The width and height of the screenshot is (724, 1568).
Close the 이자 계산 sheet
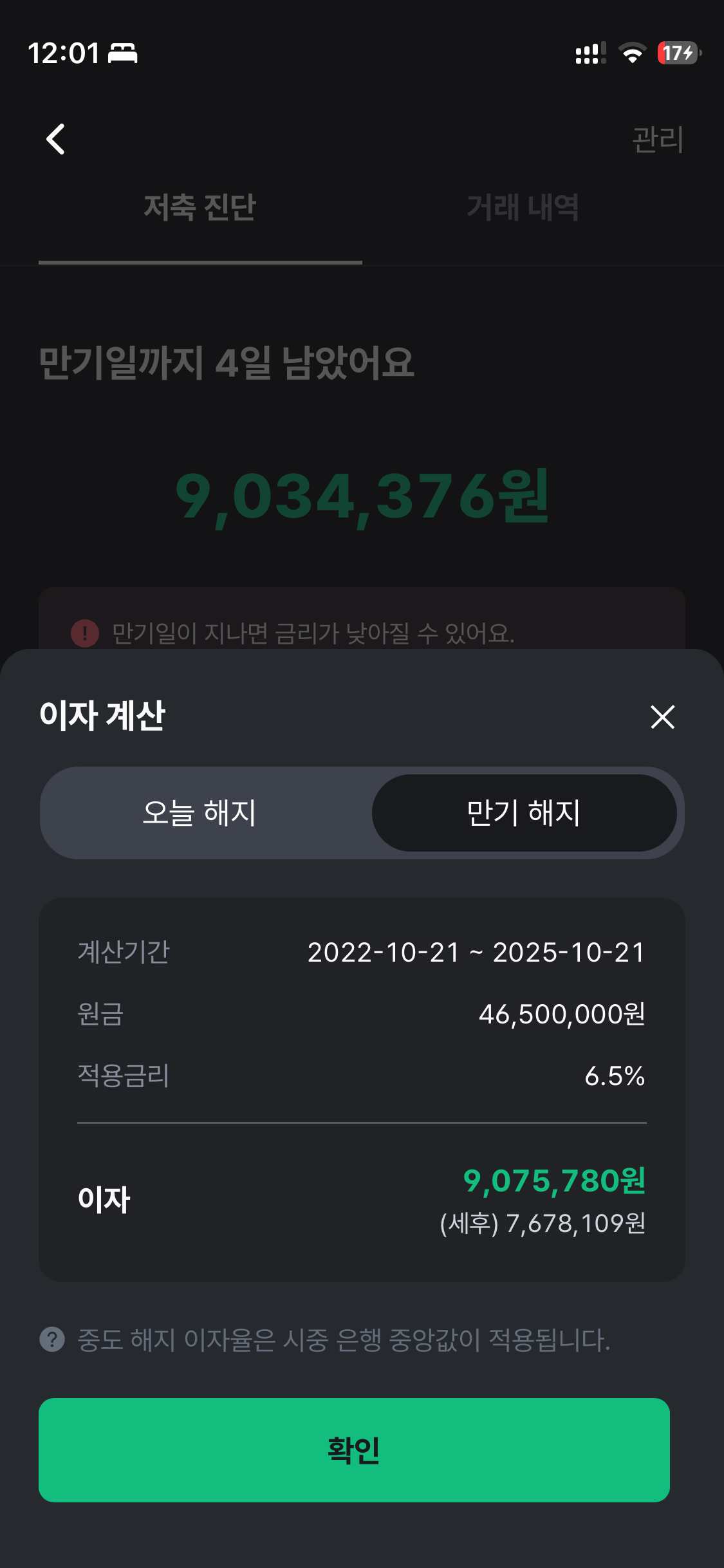pyautogui.click(x=662, y=716)
